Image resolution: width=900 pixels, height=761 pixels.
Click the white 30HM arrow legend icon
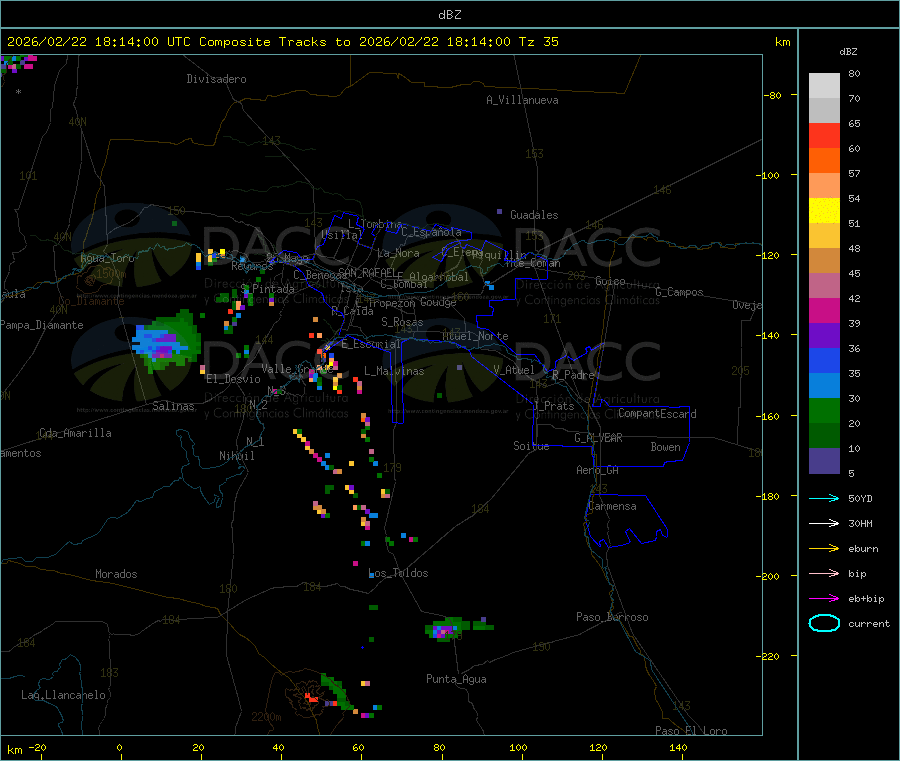point(824,523)
